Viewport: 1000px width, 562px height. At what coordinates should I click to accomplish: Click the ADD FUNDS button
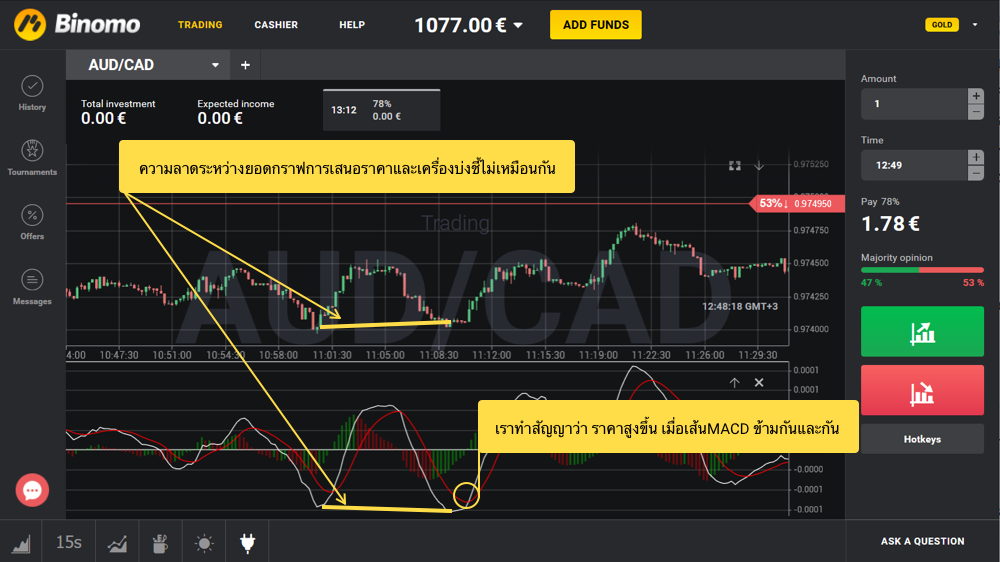[x=596, y=25]
